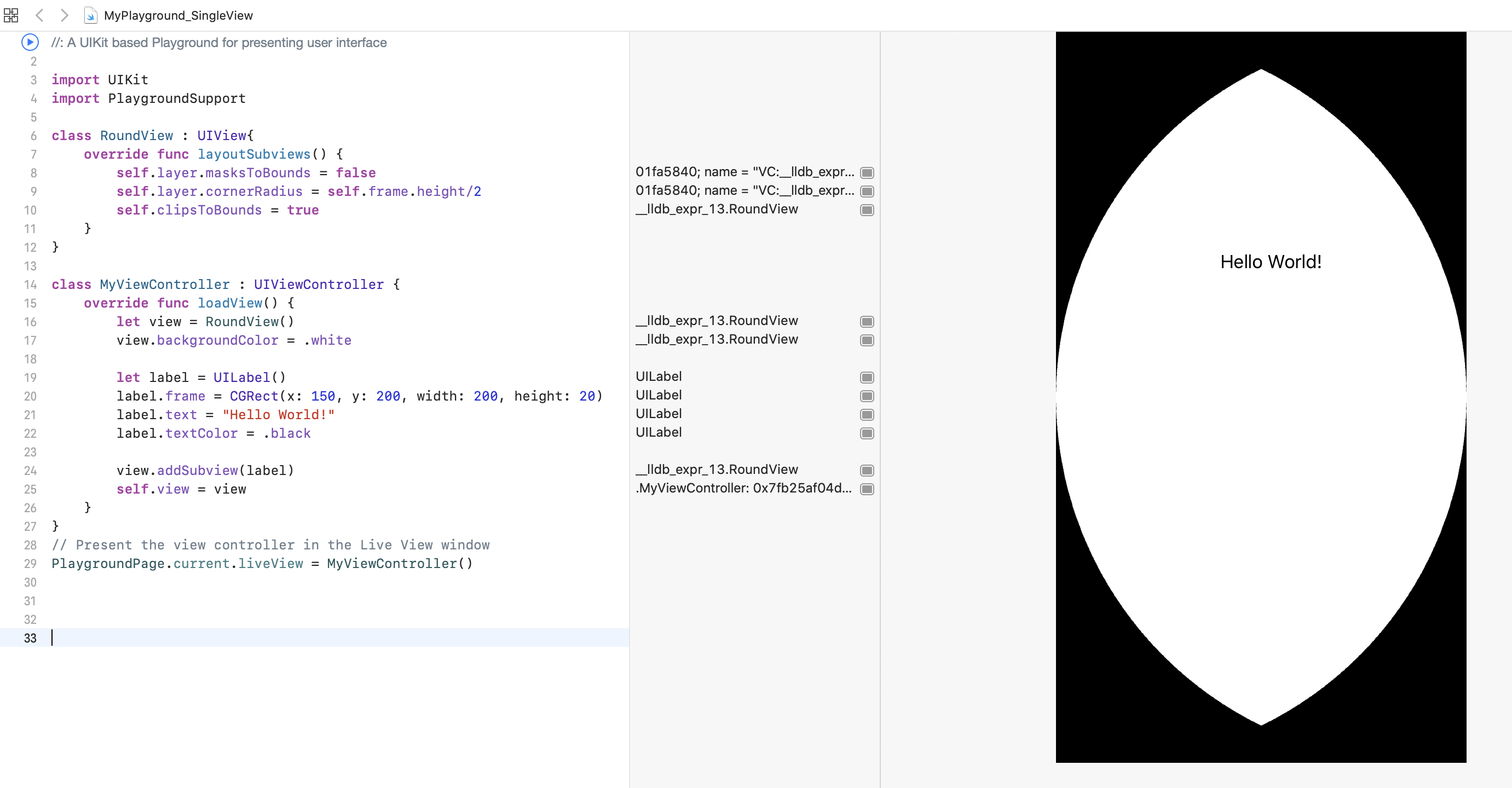Go back with the left chevron
This screenshot has width=1512, height=788.
pyautogui.click(x=39, y=15)
